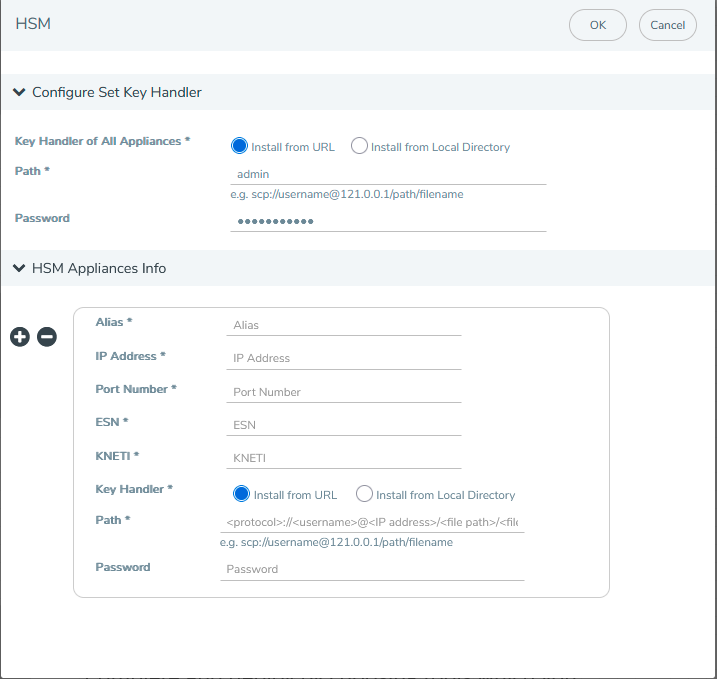Click the minus icon to remove appliance
The image size is (717, 679).
47,337
